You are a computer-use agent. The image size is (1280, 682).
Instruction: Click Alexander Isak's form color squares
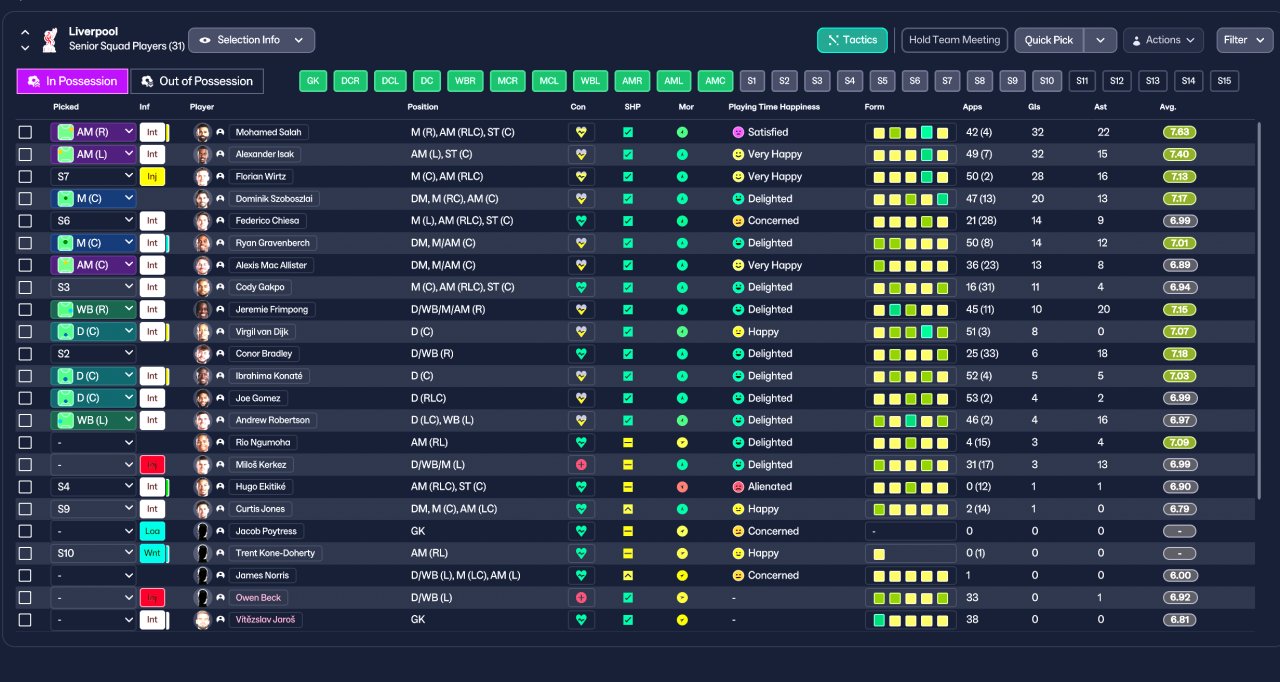coord(911,155)
